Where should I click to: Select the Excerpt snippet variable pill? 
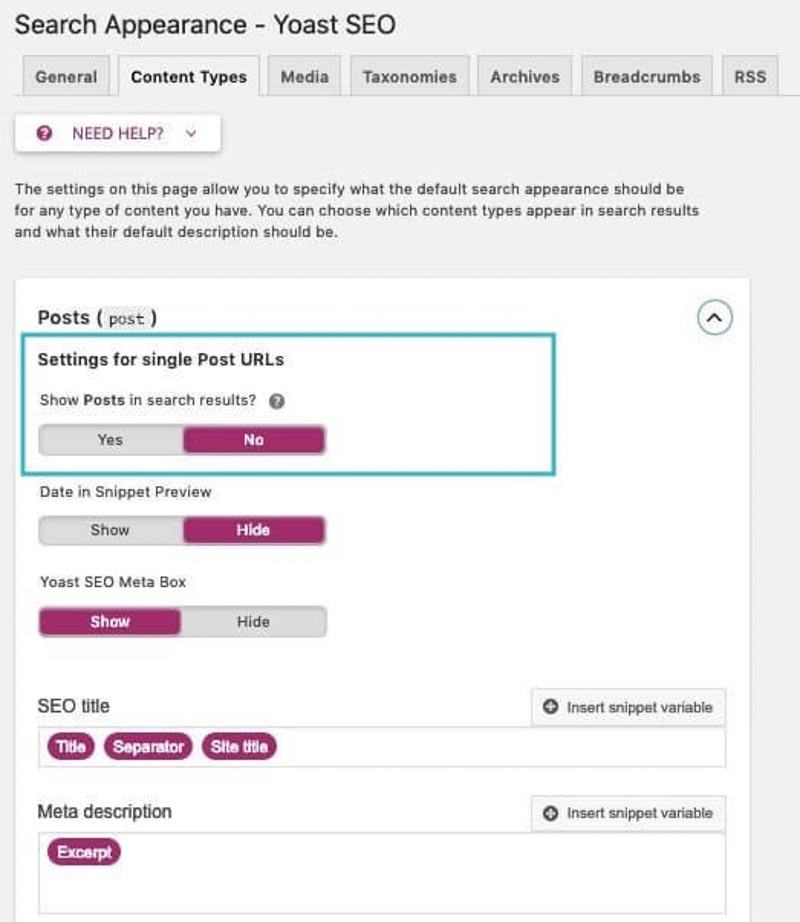(x=84, y=852)
